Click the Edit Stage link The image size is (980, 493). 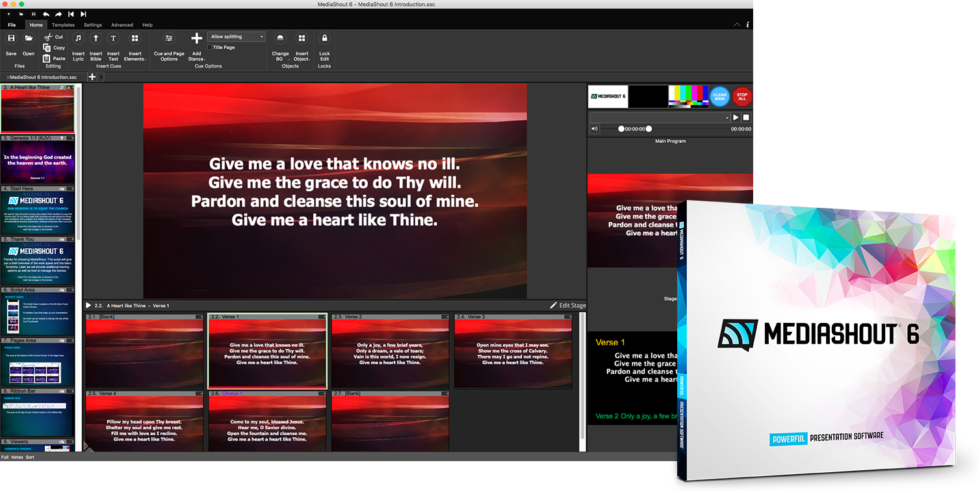click(x=572, y=306)
